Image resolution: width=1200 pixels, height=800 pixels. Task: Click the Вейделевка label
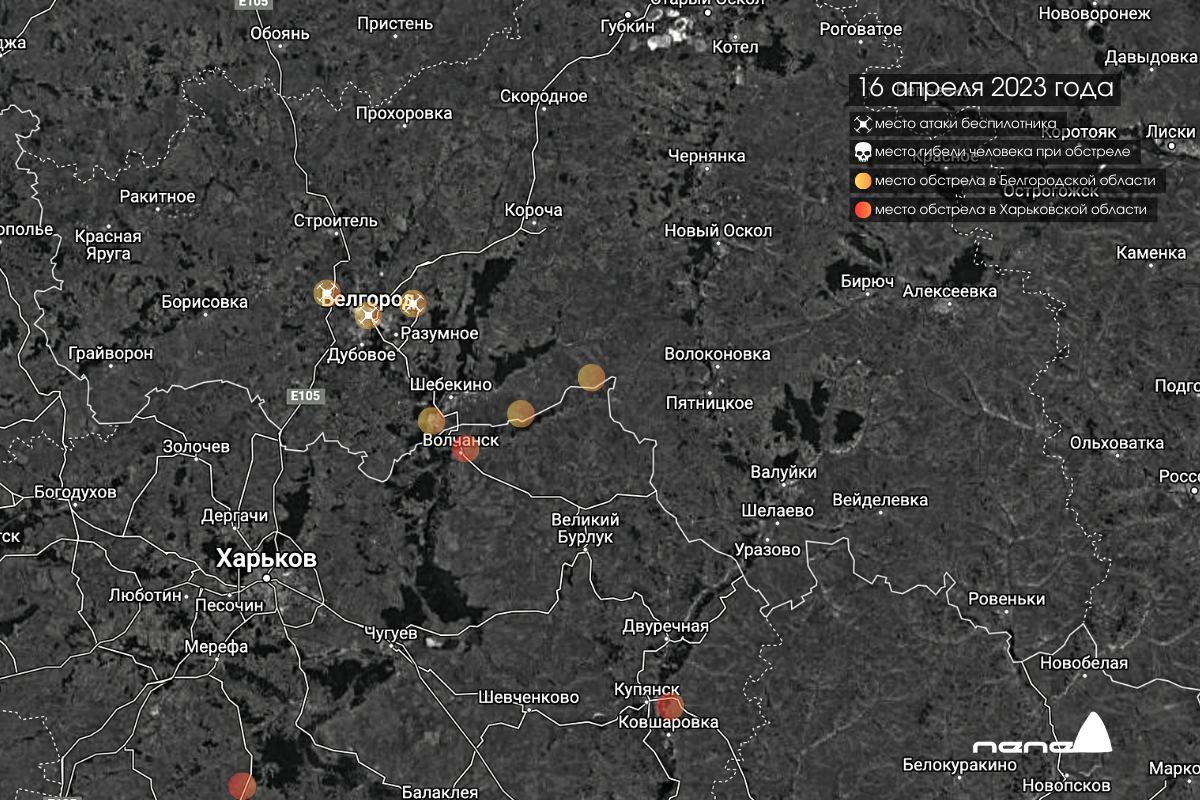click(x=880, y=500)
